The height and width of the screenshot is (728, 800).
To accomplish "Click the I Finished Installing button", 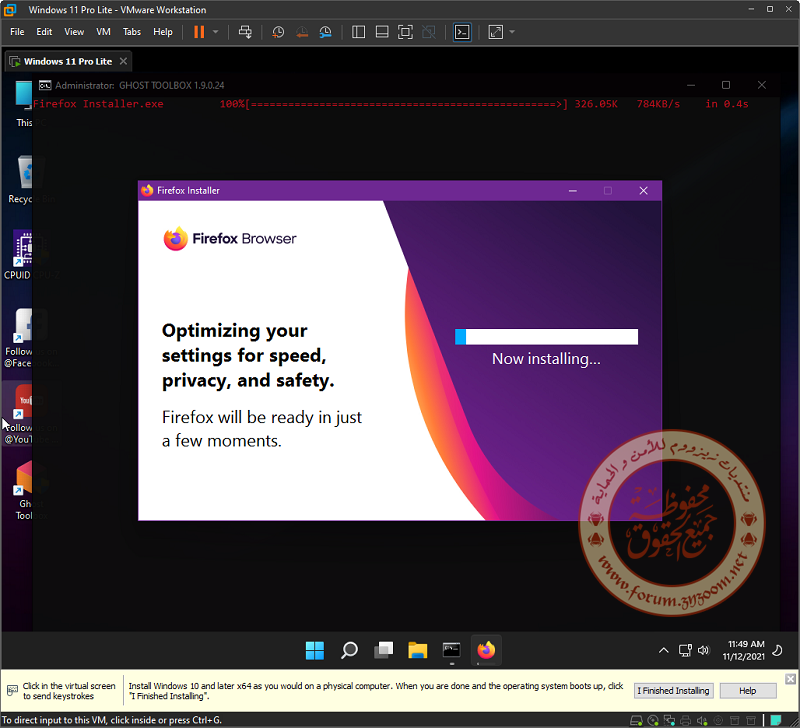I will tap(673, 691).
